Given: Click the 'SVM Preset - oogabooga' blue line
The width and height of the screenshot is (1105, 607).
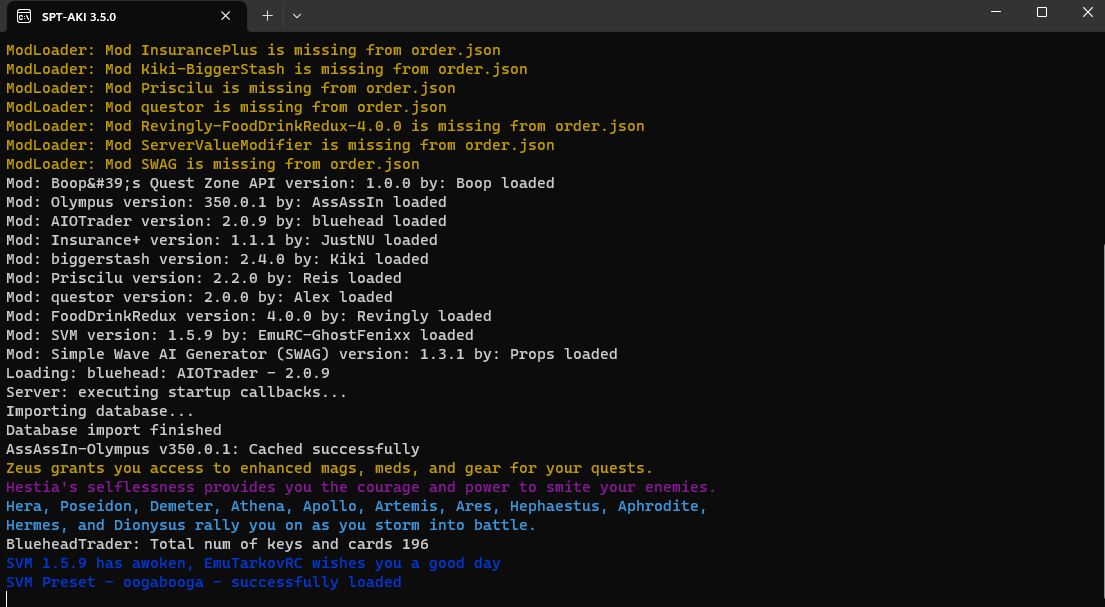Looking at the screenshot, I should (204, 582).
